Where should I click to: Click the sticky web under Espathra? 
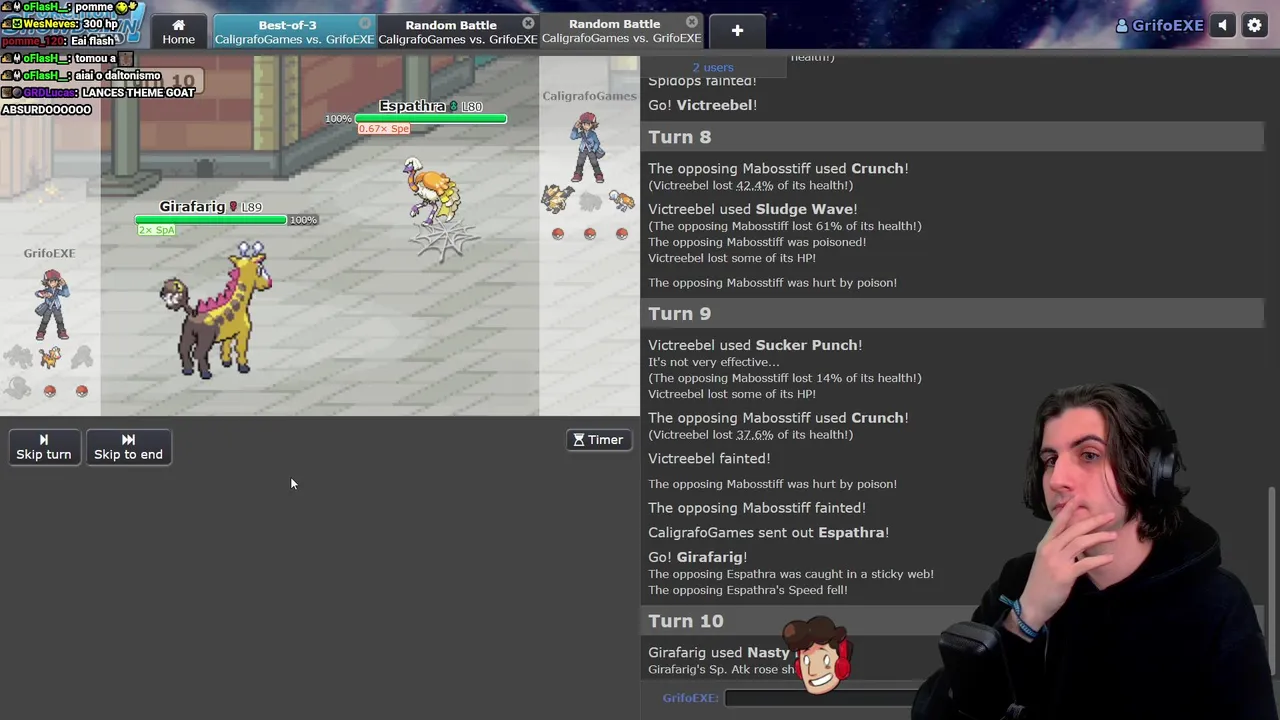(444, 241)
